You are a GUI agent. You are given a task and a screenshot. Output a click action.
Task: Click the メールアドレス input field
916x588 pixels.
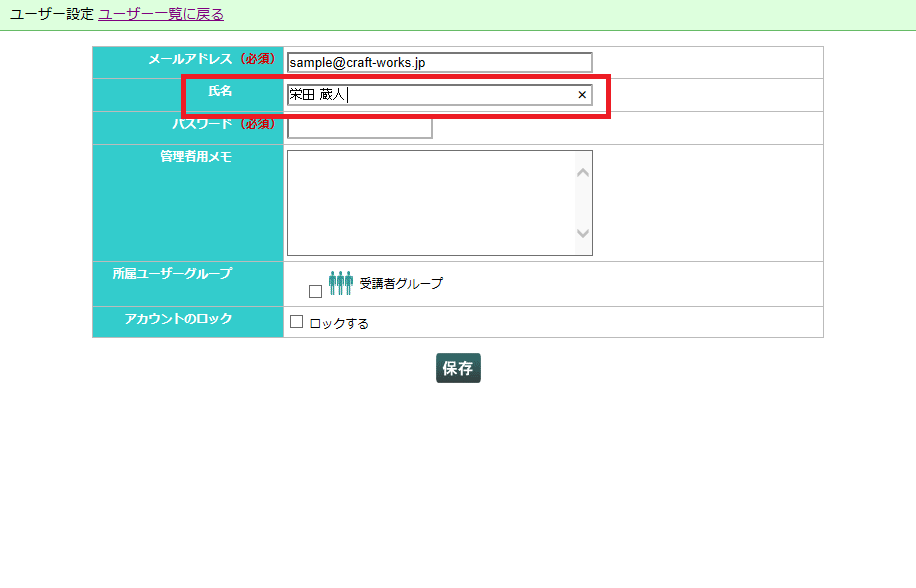click(x=440, y=62)
